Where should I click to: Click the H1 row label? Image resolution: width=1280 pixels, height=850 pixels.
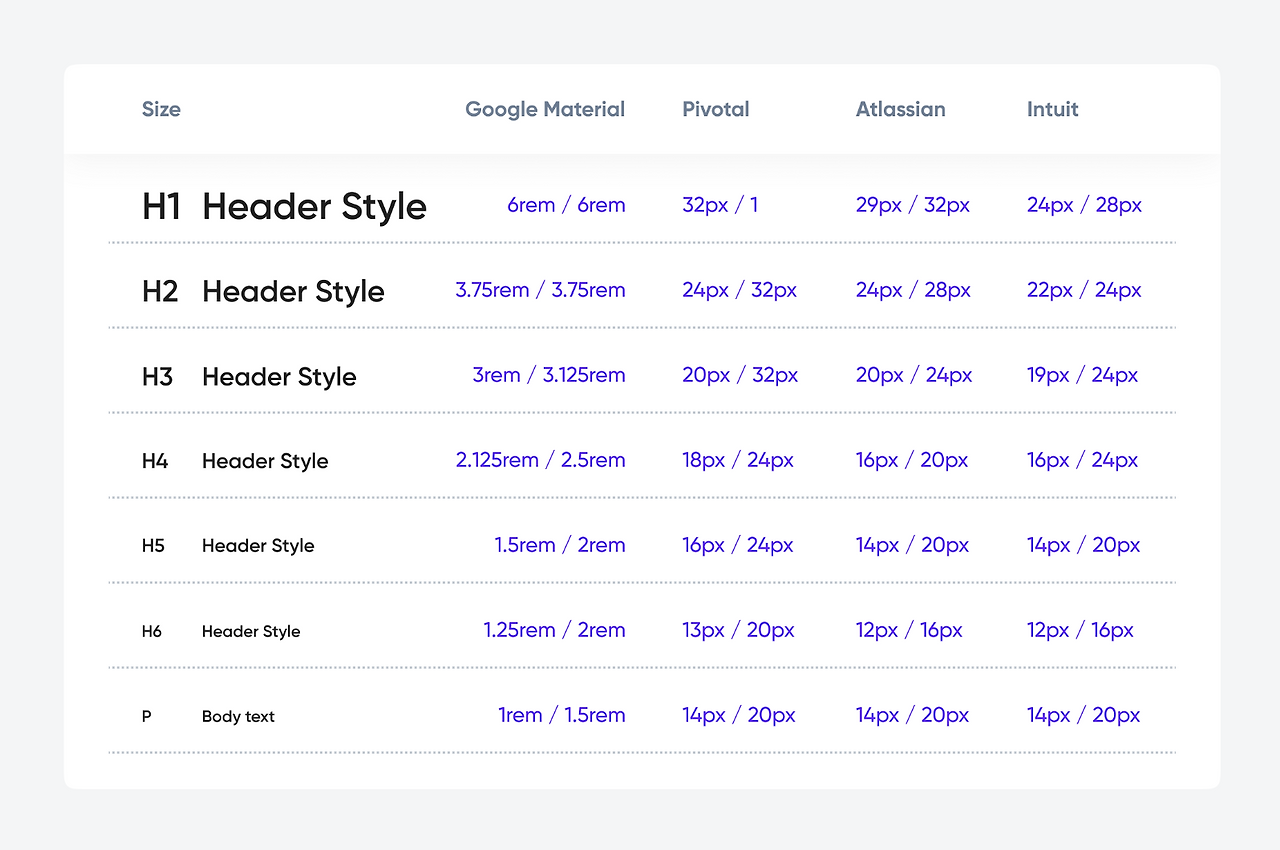[162, 206]
